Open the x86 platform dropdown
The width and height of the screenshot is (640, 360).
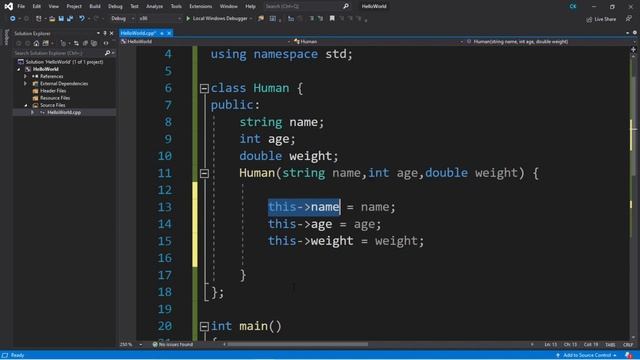(x=160, y=18)
